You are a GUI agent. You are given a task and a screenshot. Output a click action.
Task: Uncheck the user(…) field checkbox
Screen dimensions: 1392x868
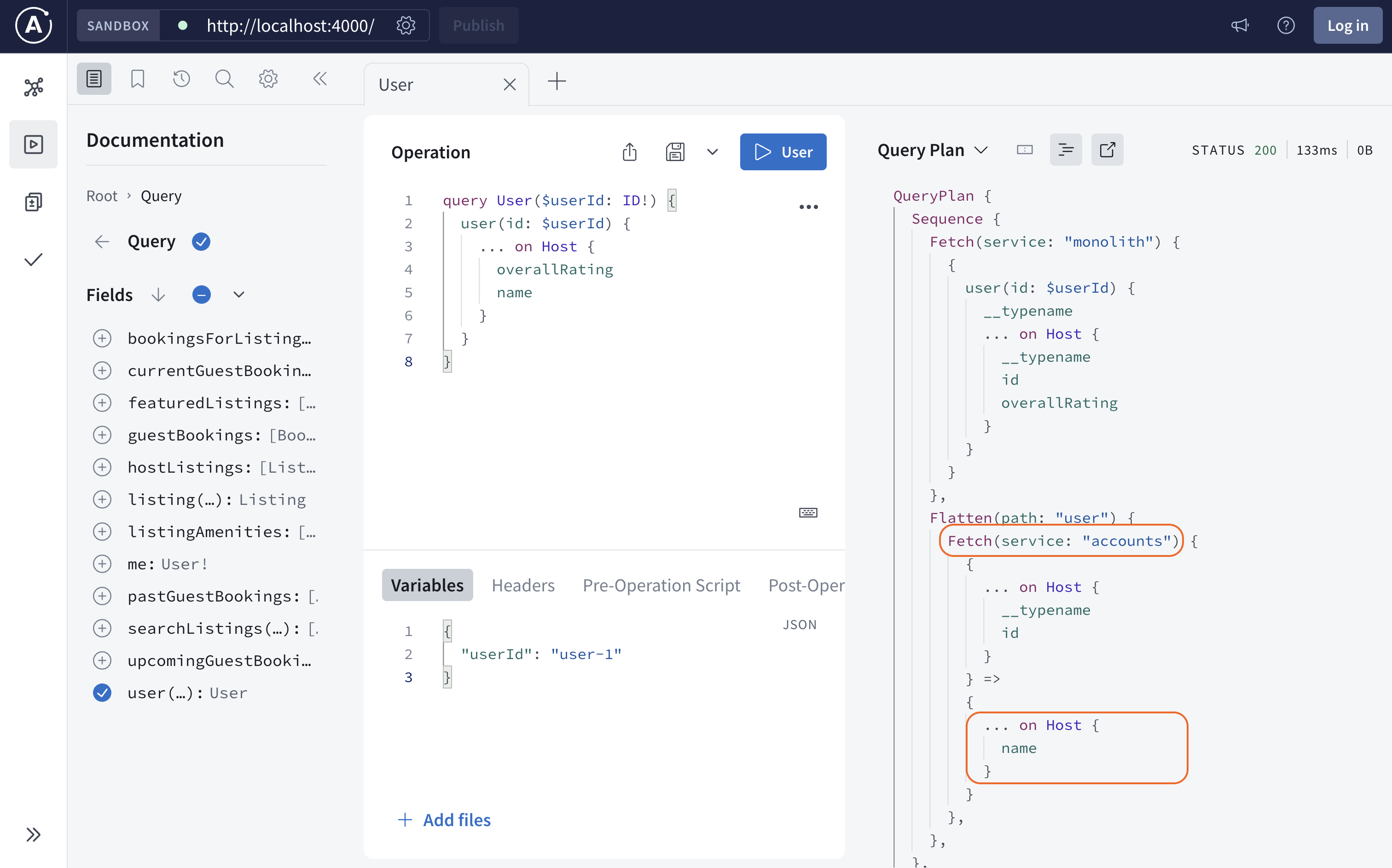[x=102, y=693]
